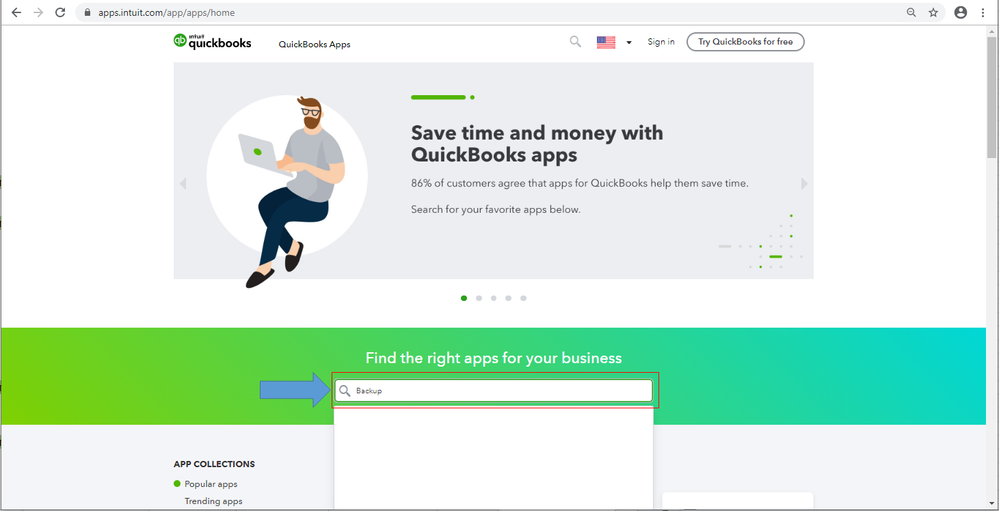Select the second carousel dot

point(478,298)
